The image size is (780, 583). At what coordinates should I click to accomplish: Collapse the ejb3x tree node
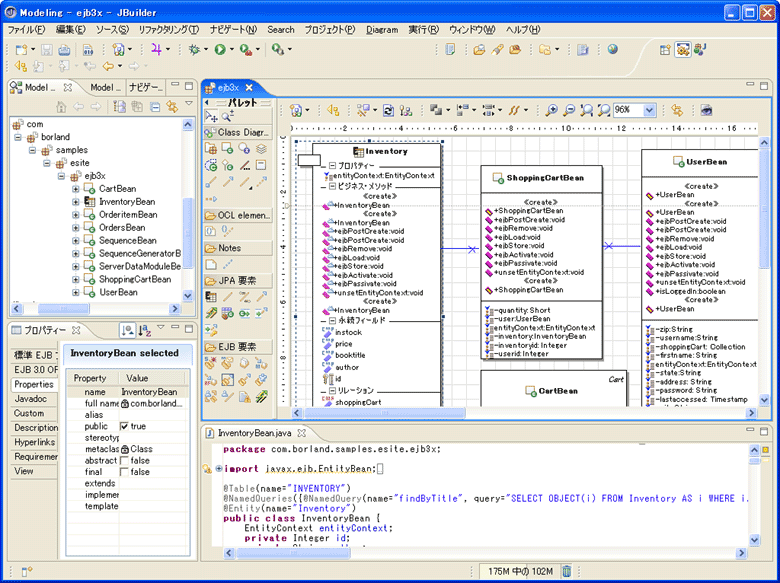(62, 176)
